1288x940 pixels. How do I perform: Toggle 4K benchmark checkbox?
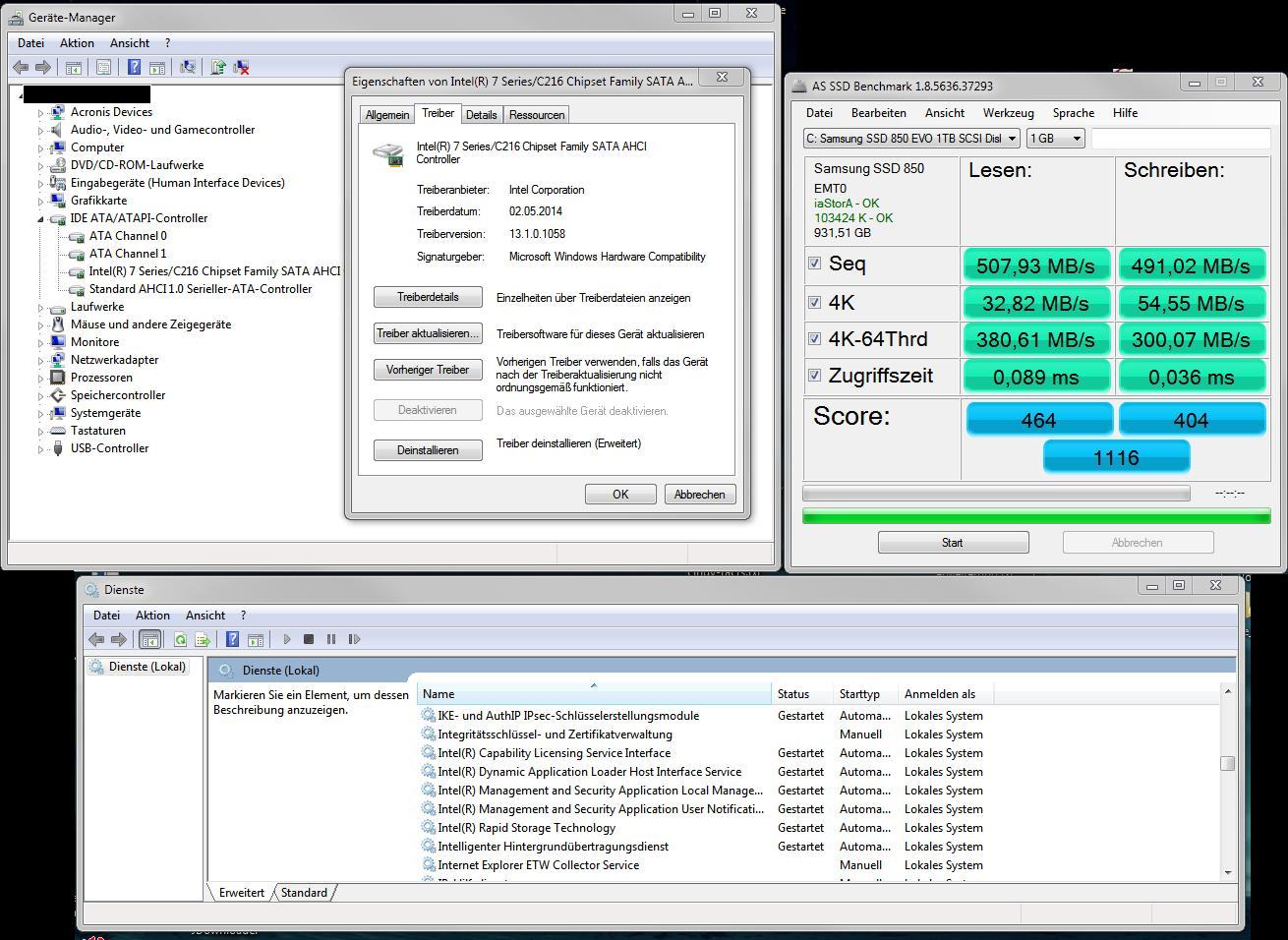(x=814, y=302)
